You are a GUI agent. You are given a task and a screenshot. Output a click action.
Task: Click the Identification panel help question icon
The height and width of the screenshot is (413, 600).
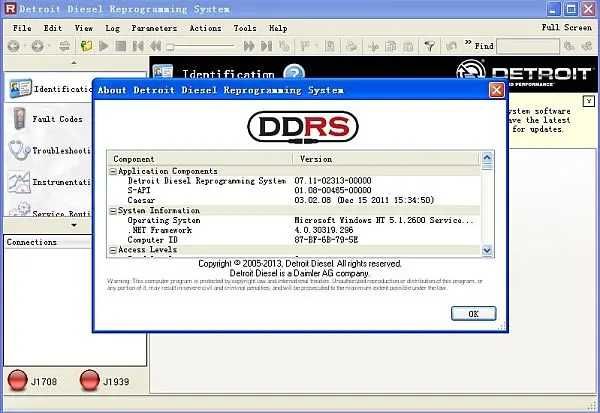294,72
